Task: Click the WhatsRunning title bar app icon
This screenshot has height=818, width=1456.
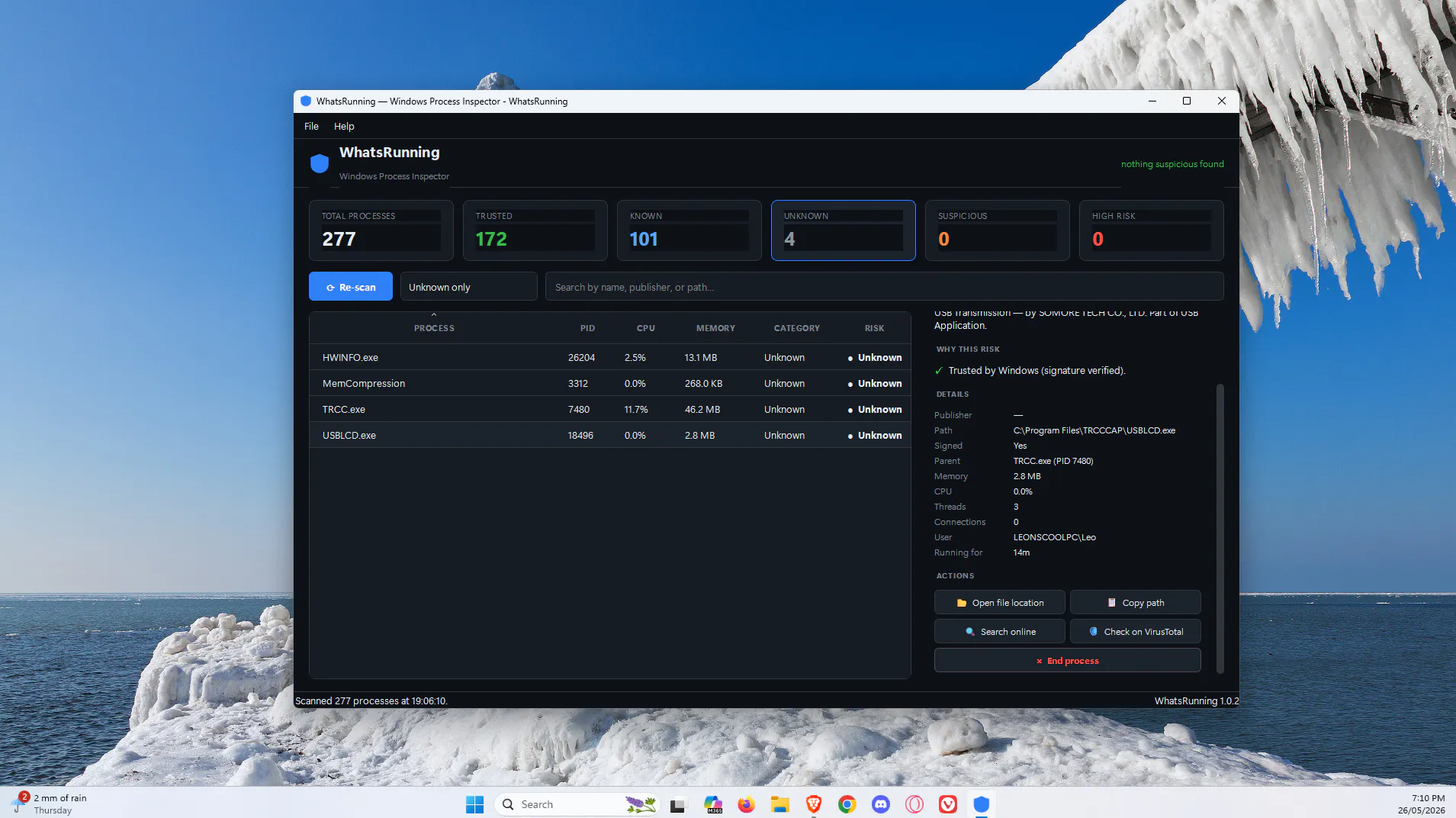Action: pyautogui.click(x=306, y=101)
